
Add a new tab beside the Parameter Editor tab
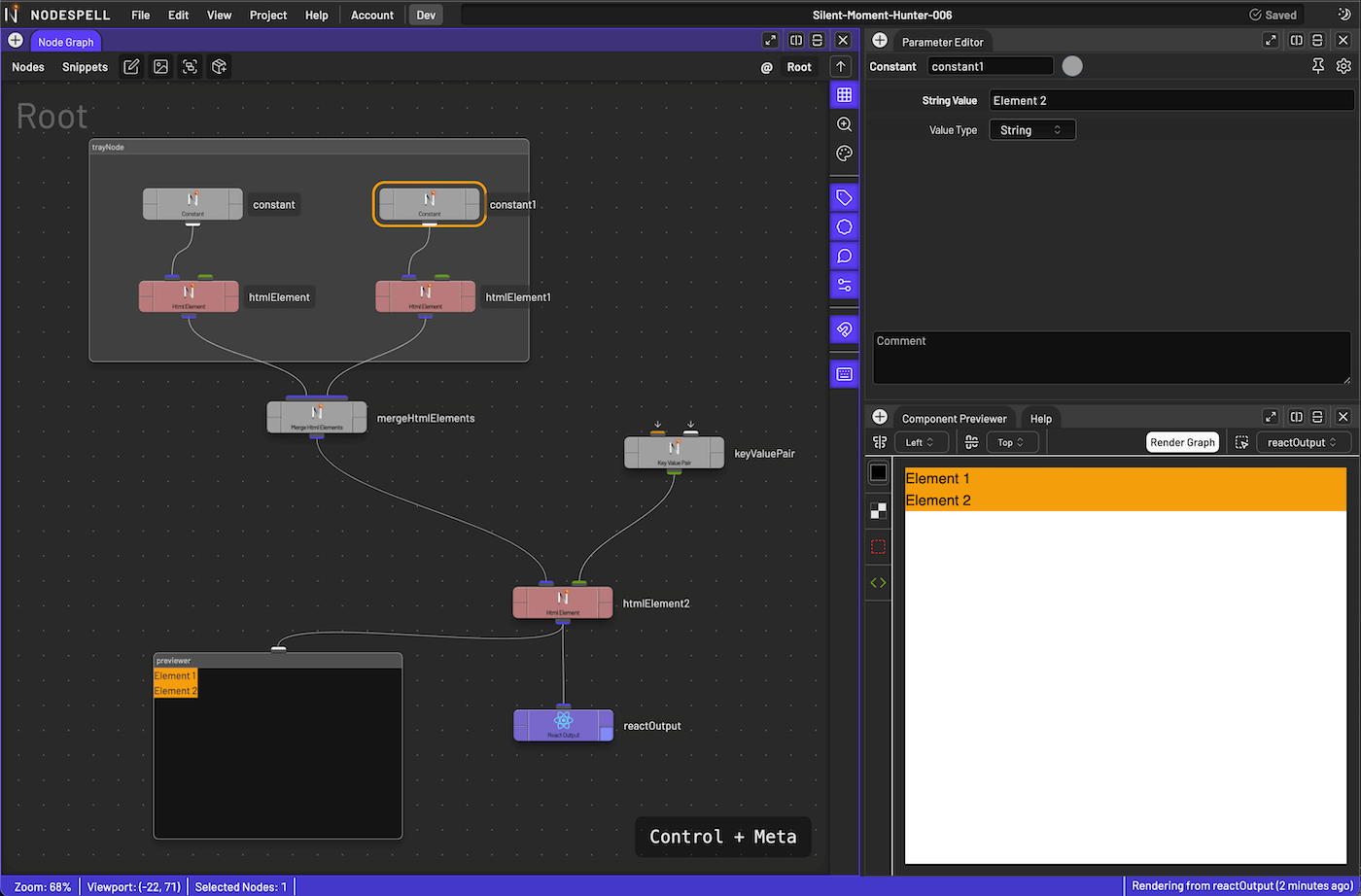[x=880, y=41]
